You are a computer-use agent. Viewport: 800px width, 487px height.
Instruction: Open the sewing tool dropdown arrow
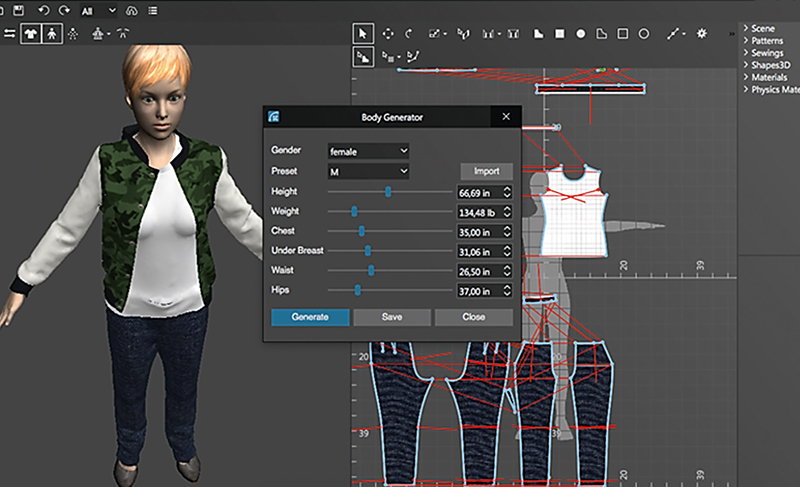click(x=499, y=34)
